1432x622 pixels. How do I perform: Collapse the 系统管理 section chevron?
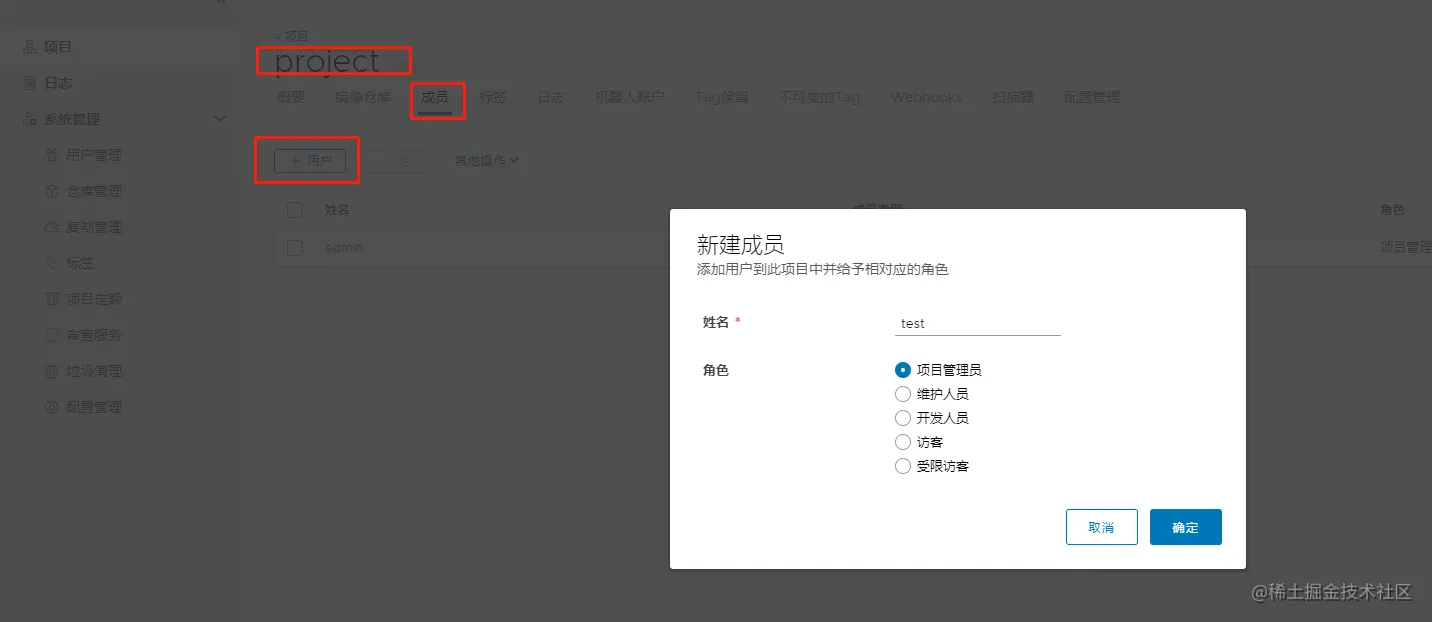pos(221,119)
